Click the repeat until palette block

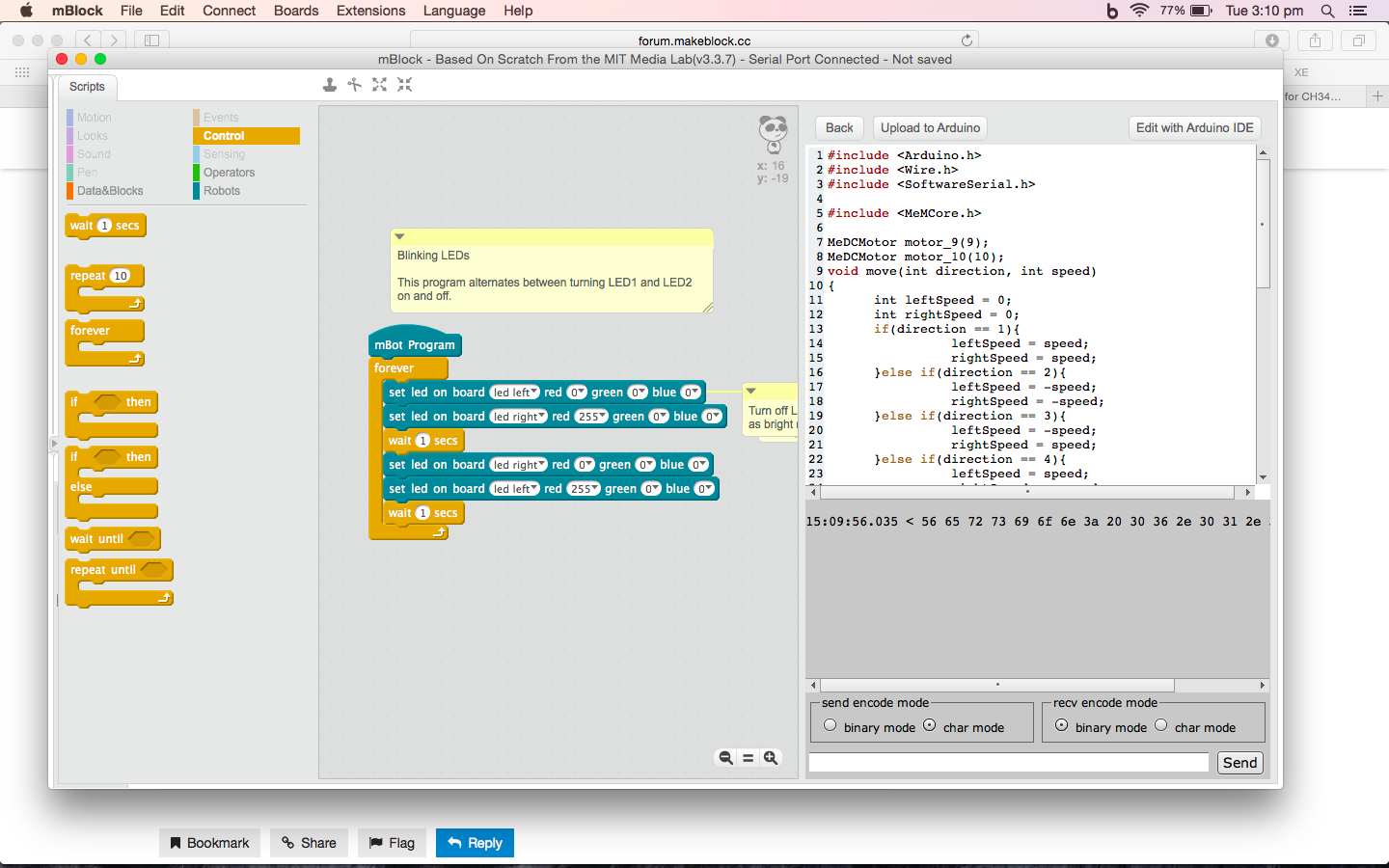(118, 582)
